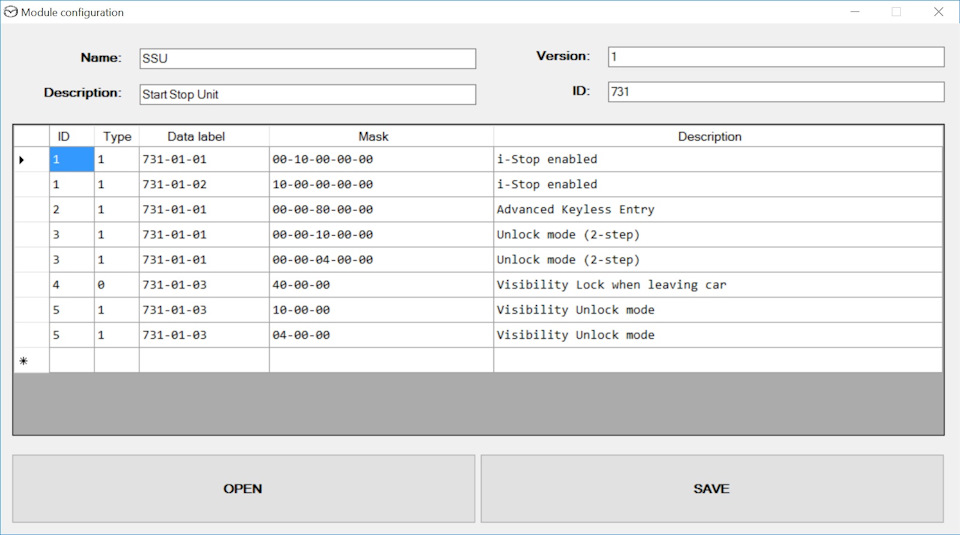Click mask cell 00-10-00-00-00
Viewport: 960px width, 535px height.
click(381, 159)
